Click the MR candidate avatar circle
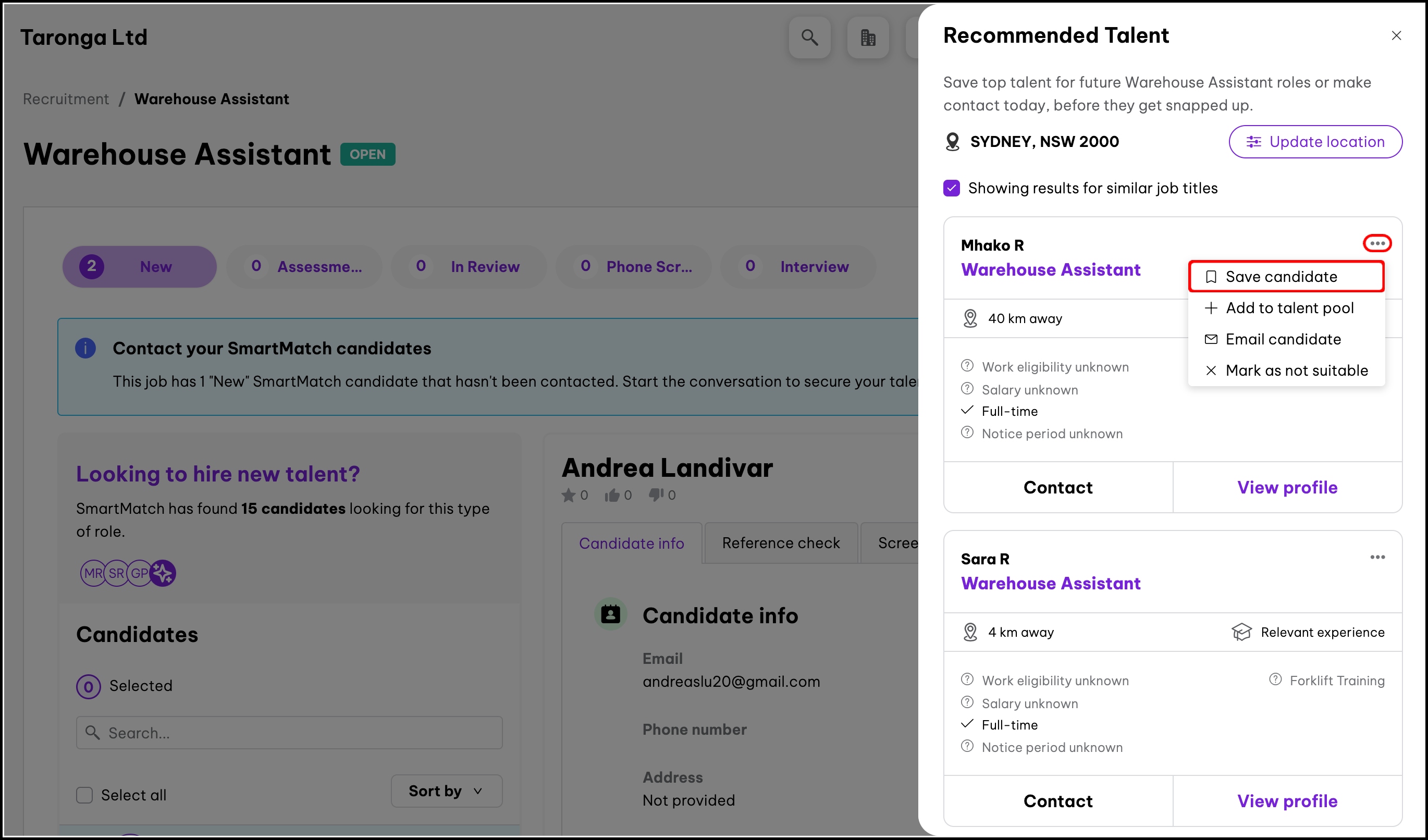1428x840 pixels. pos(92,573)
